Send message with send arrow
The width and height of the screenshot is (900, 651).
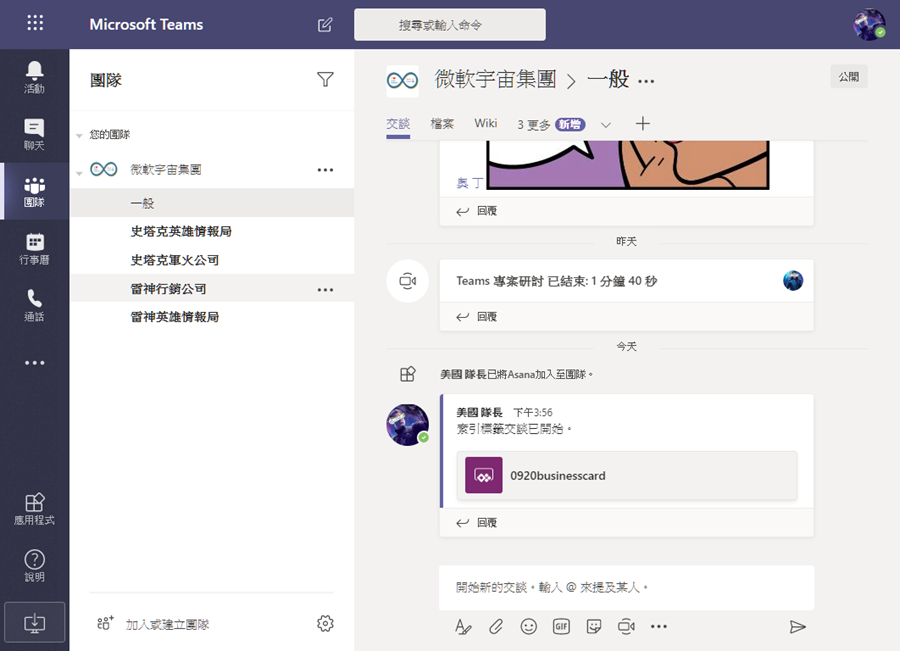[x=797, y=626]
